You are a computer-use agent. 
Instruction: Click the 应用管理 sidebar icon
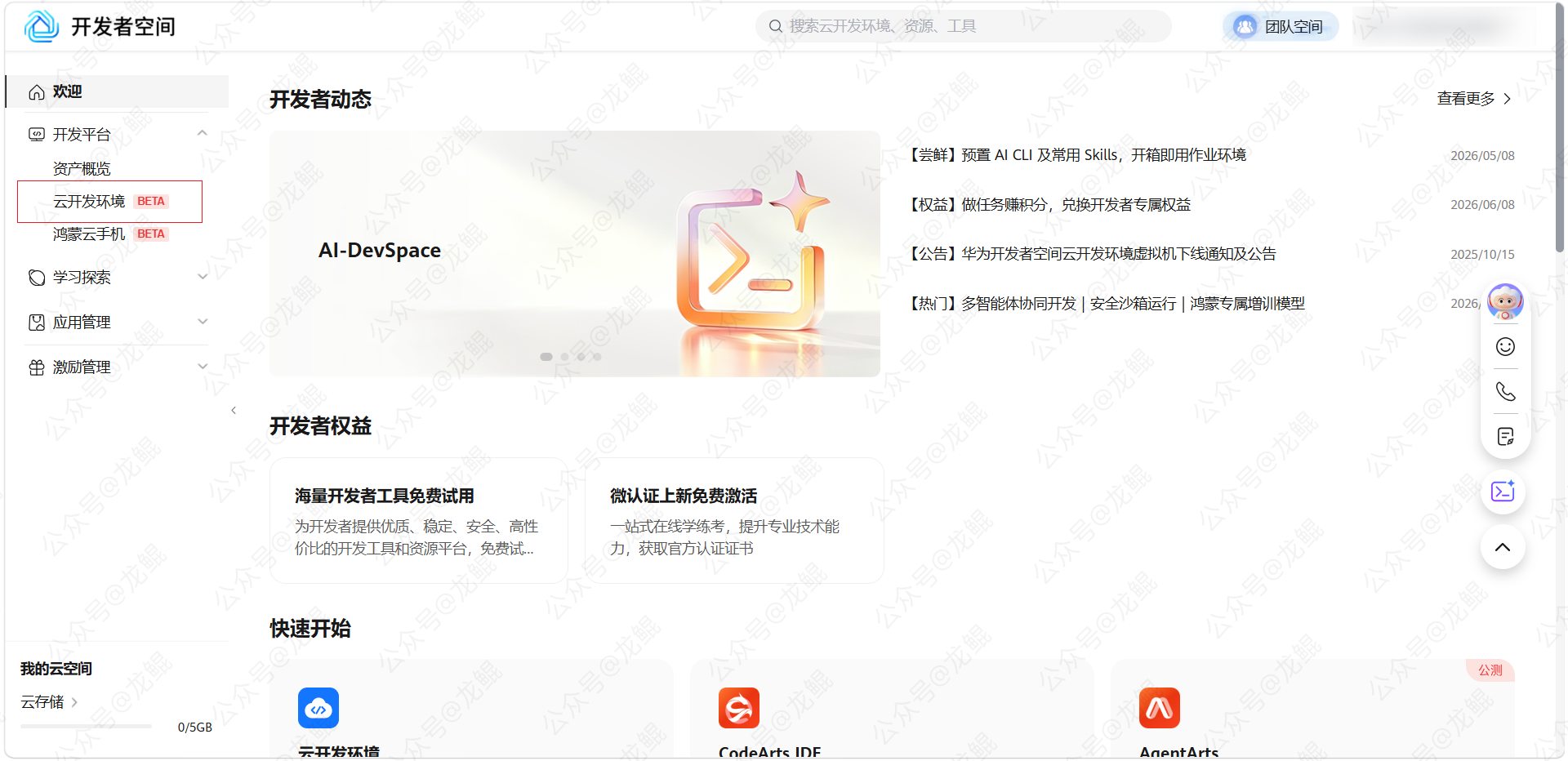(37, 323)
